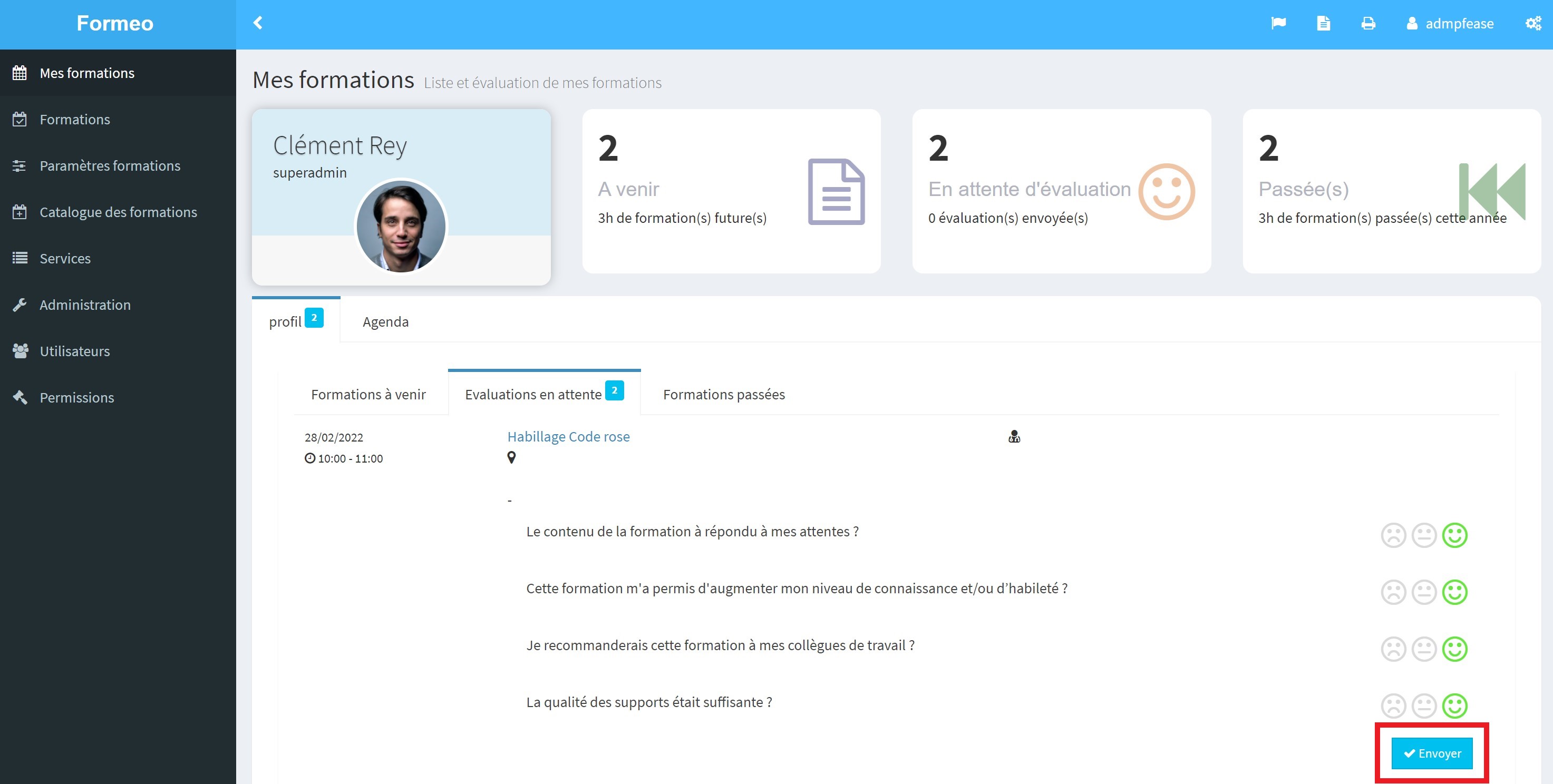The height and width of the screenshot is (784, 1553).
Task: Rate contenu question with happy face
Action: (1455, 535)
